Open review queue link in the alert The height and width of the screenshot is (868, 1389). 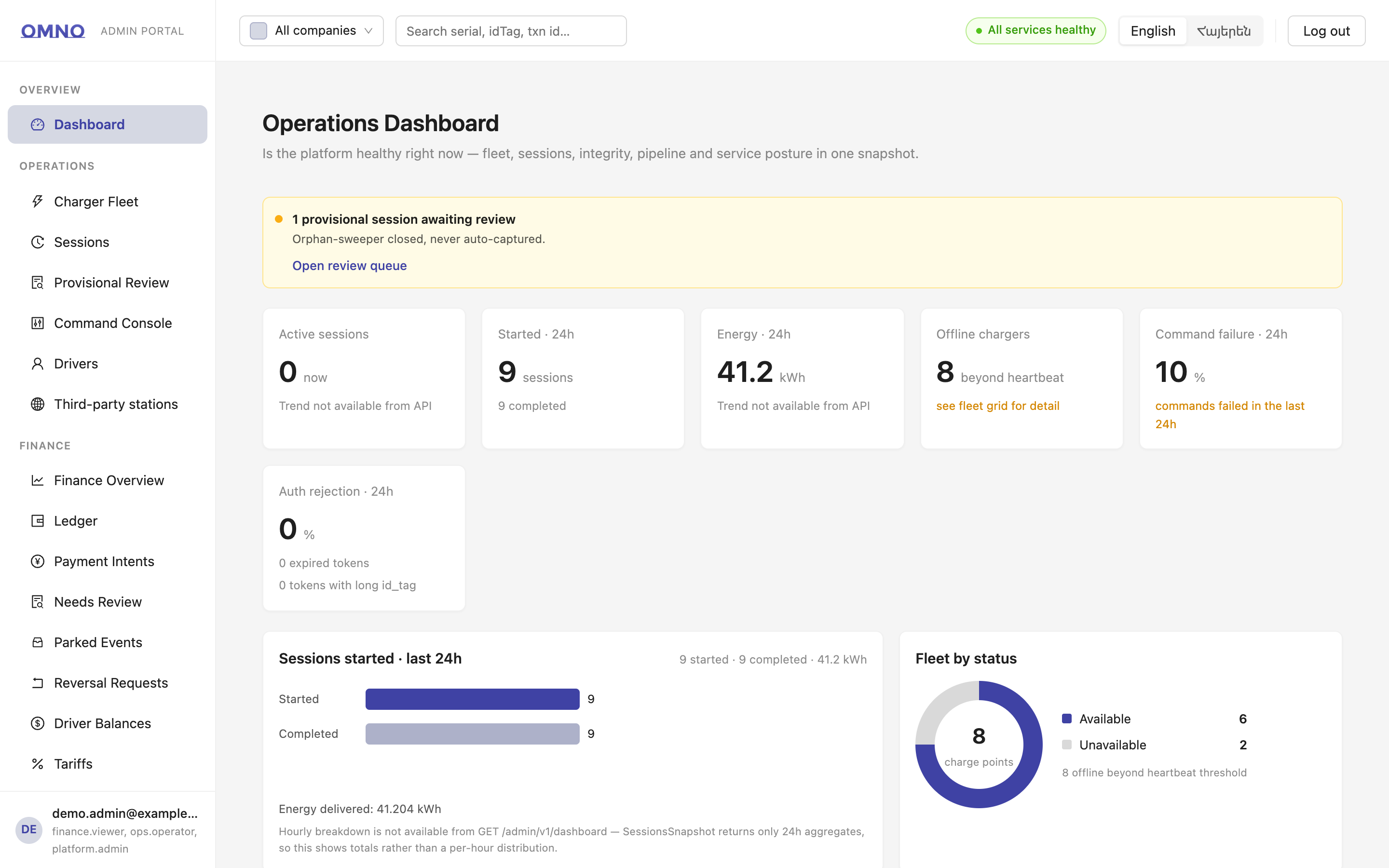pos(350,266)
